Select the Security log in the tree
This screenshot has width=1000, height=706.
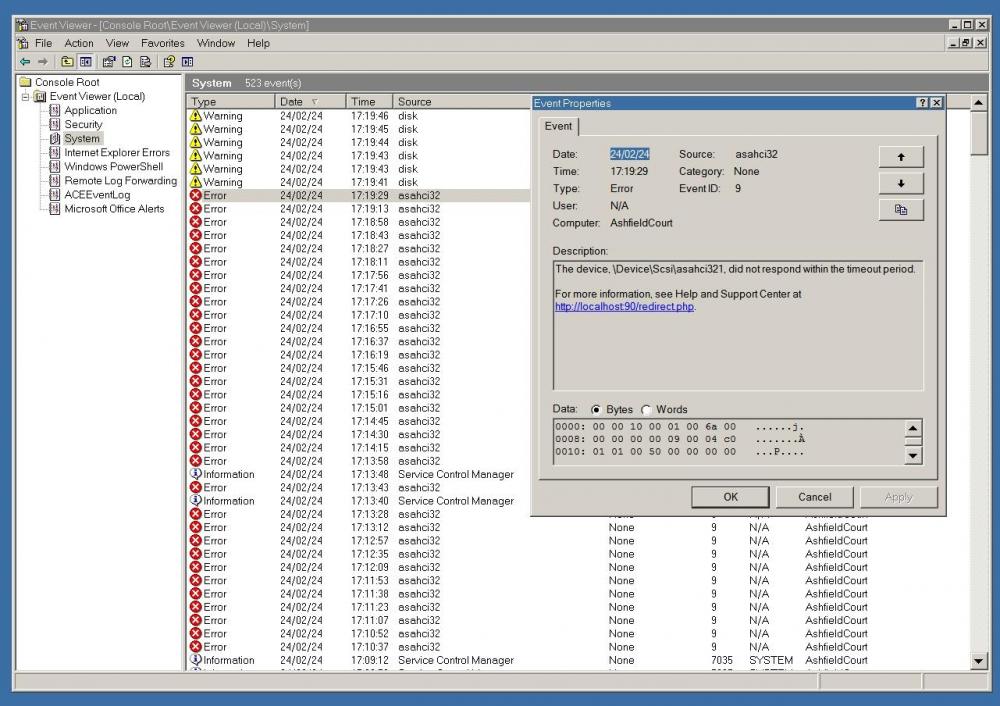pyautogui.click(x=83, y=125)
